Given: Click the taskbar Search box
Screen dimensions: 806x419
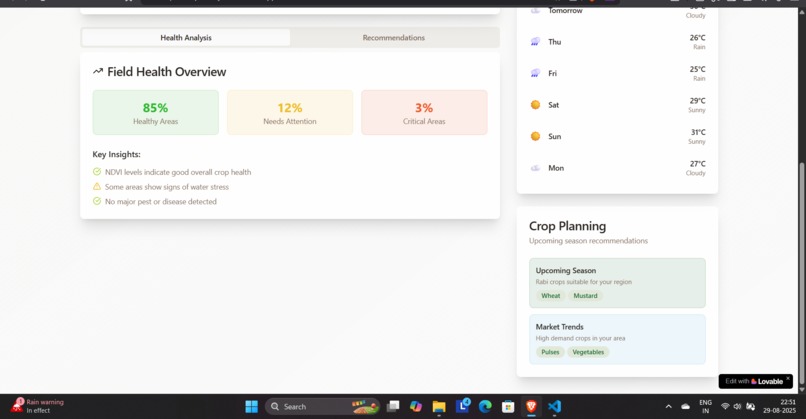Looking at the screenshot, I should (322, 407).
